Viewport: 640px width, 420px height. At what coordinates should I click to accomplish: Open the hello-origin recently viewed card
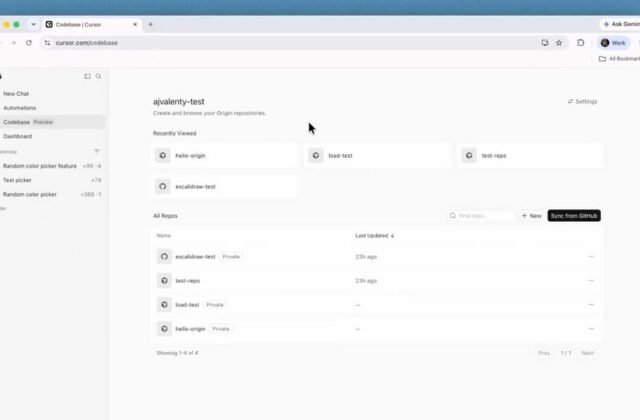[x=224, y=156]
